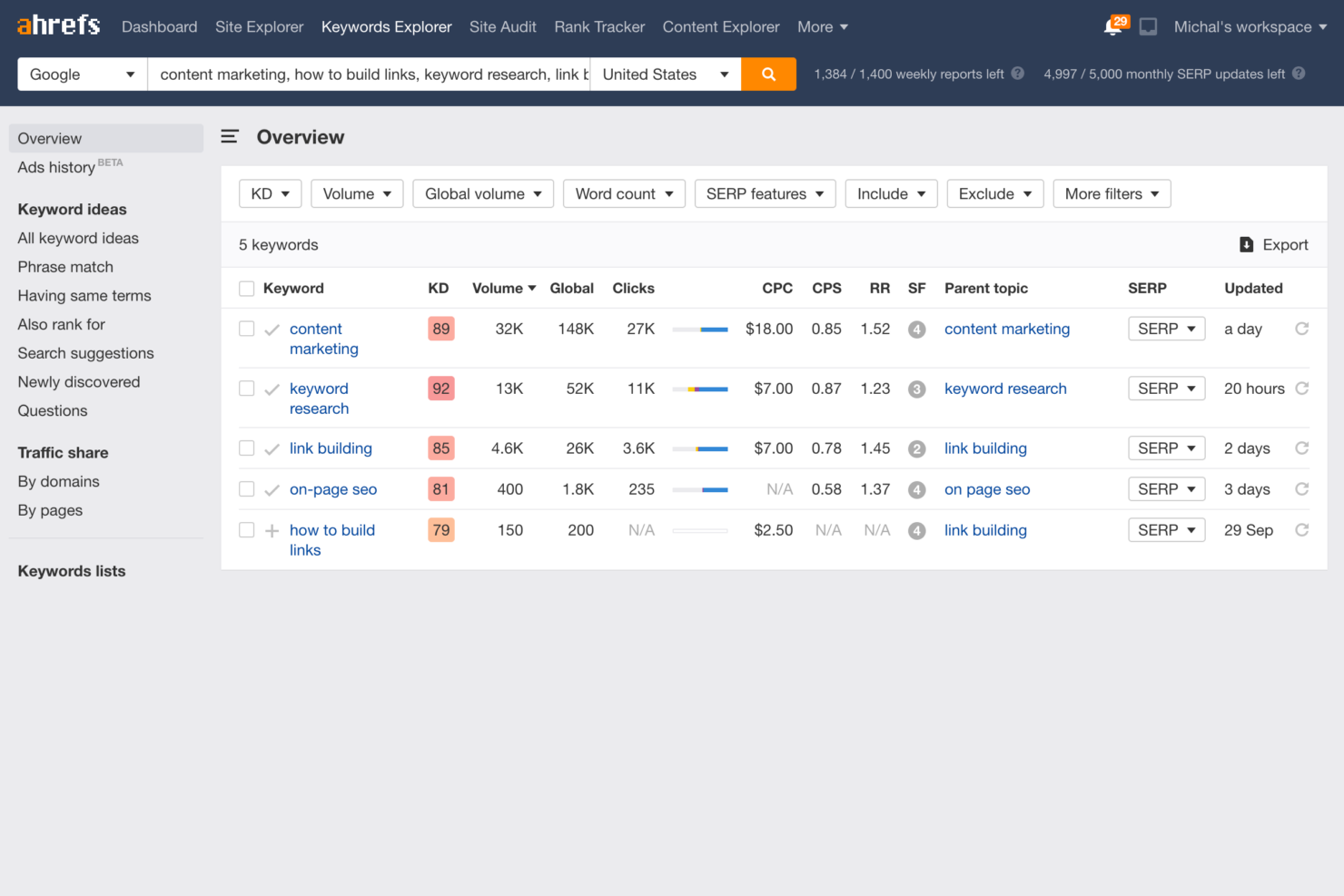Select the on-page seo row checkbox
The image size is (1344, 896).
pyautogui.click(x=246, y=489)
